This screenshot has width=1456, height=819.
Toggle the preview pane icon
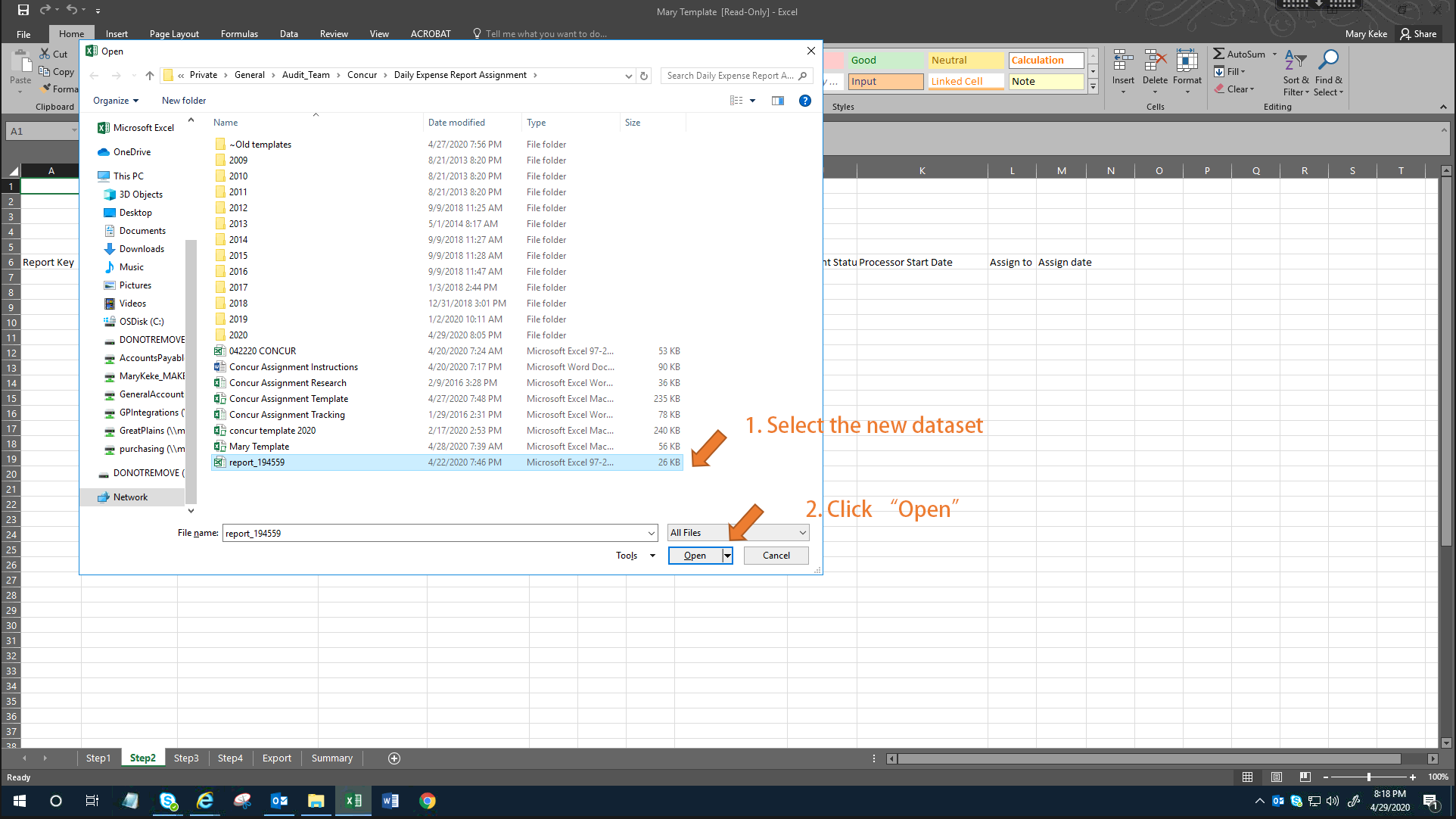point(777,101)
